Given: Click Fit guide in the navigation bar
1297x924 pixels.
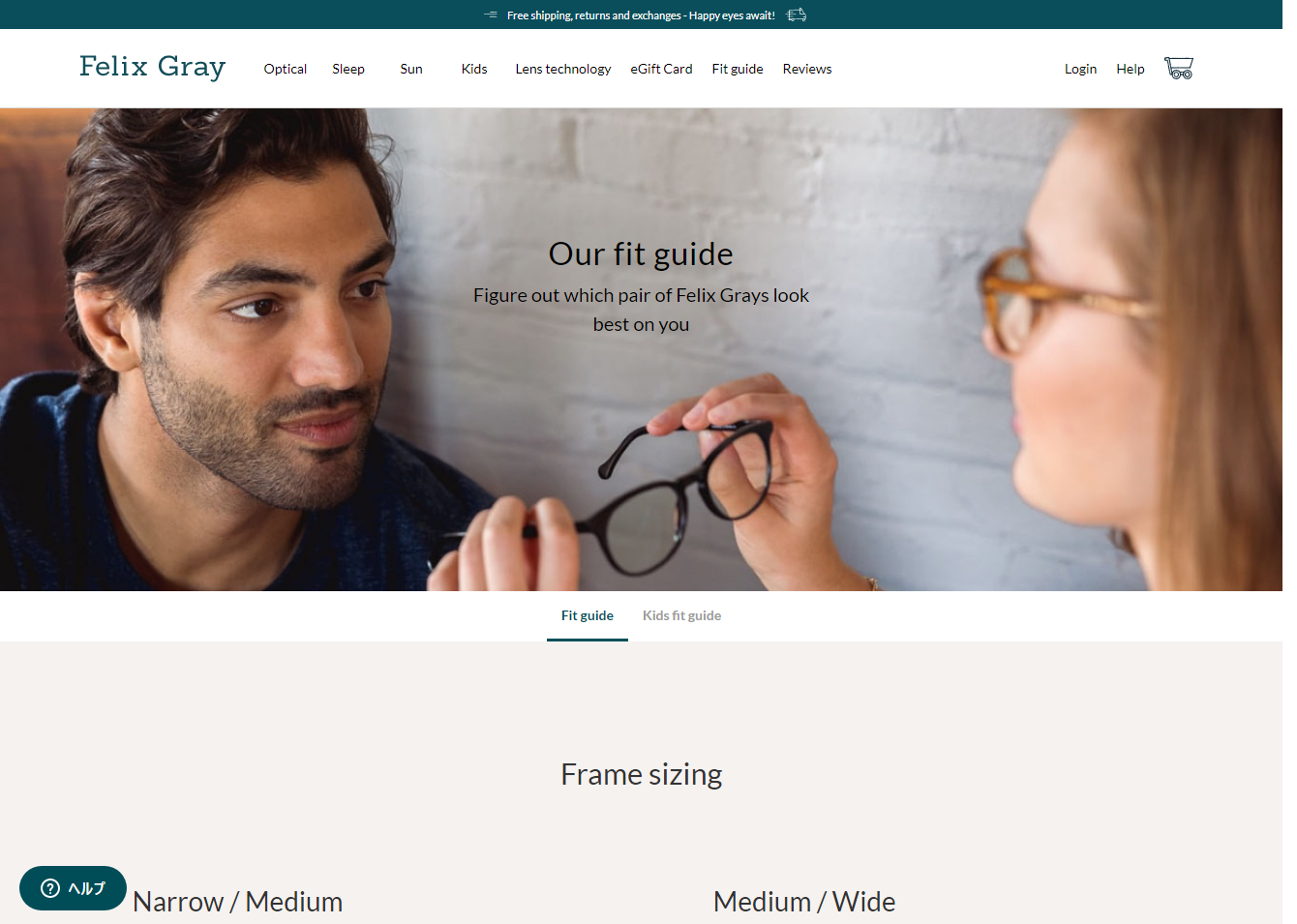Looking at the screenshot, I should [738, 69].
